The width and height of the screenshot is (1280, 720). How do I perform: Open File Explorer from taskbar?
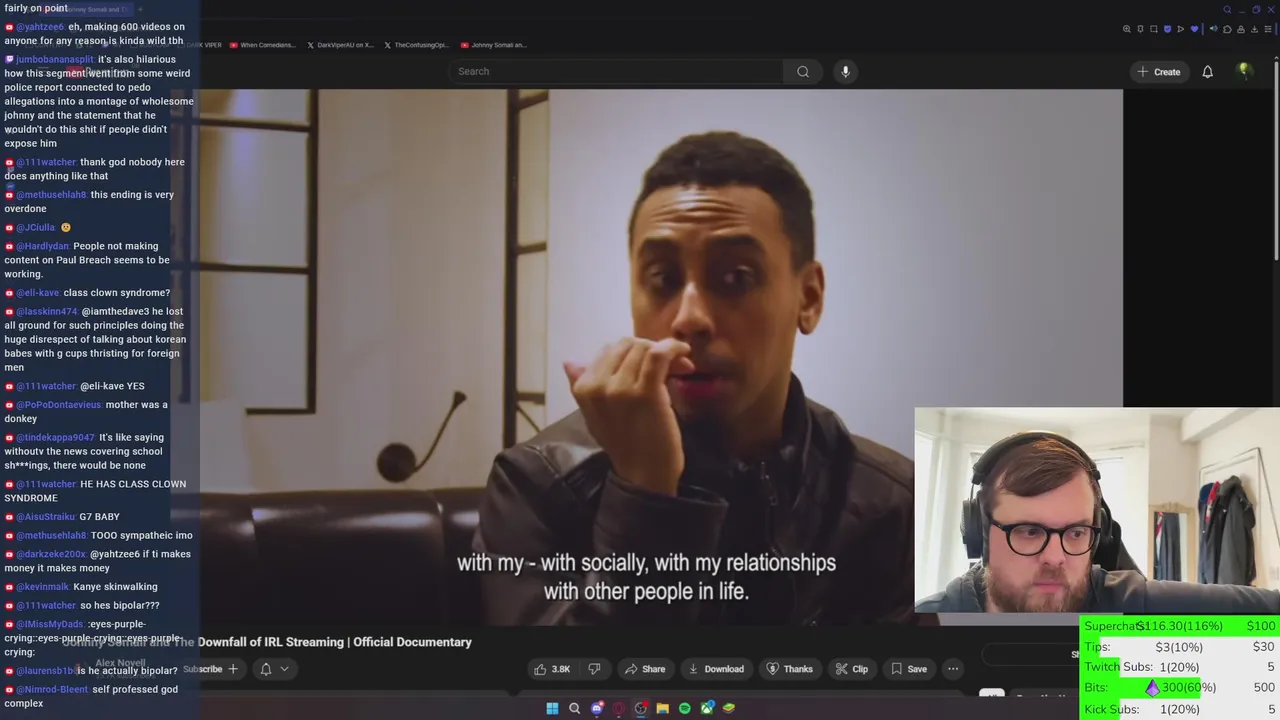[x=663, y=708]
